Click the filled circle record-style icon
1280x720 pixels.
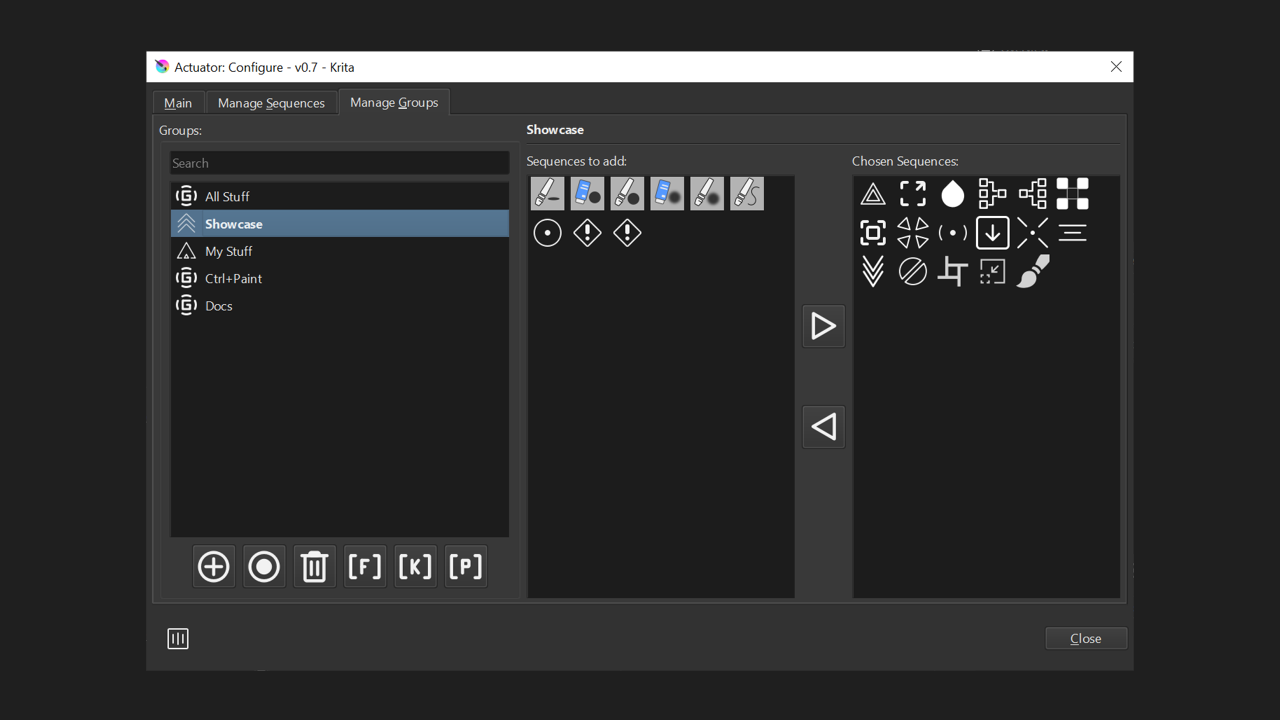pyautogui.click(x=263, y=566)
